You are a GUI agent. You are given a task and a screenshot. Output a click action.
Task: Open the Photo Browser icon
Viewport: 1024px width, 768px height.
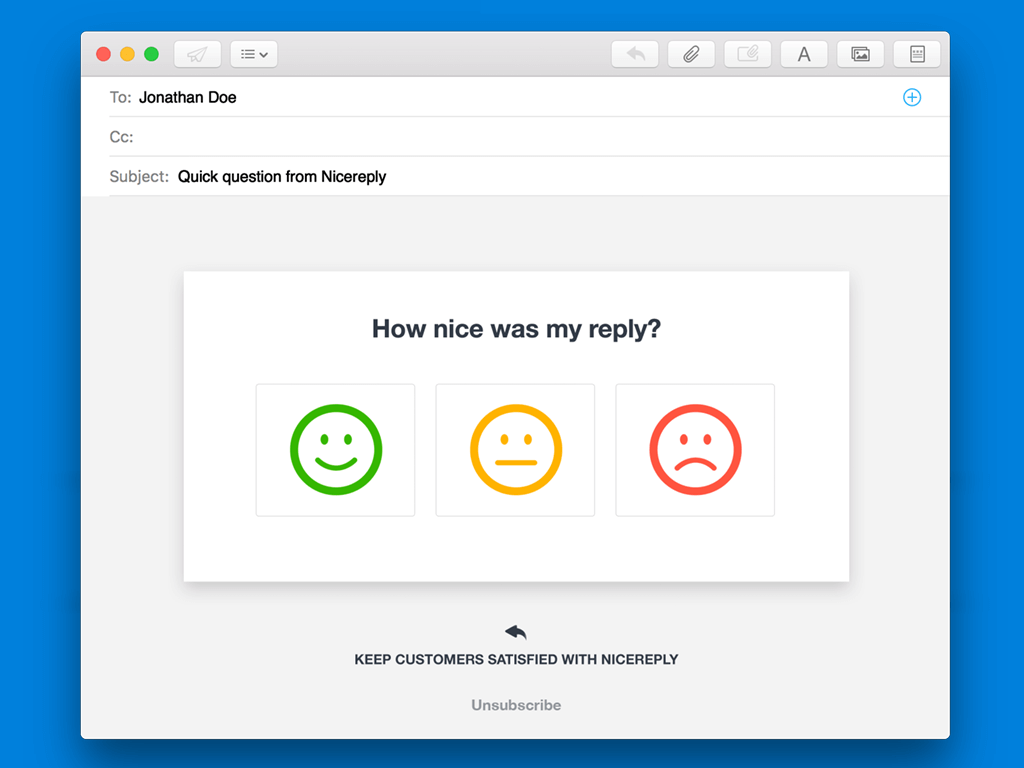[860, 54]
